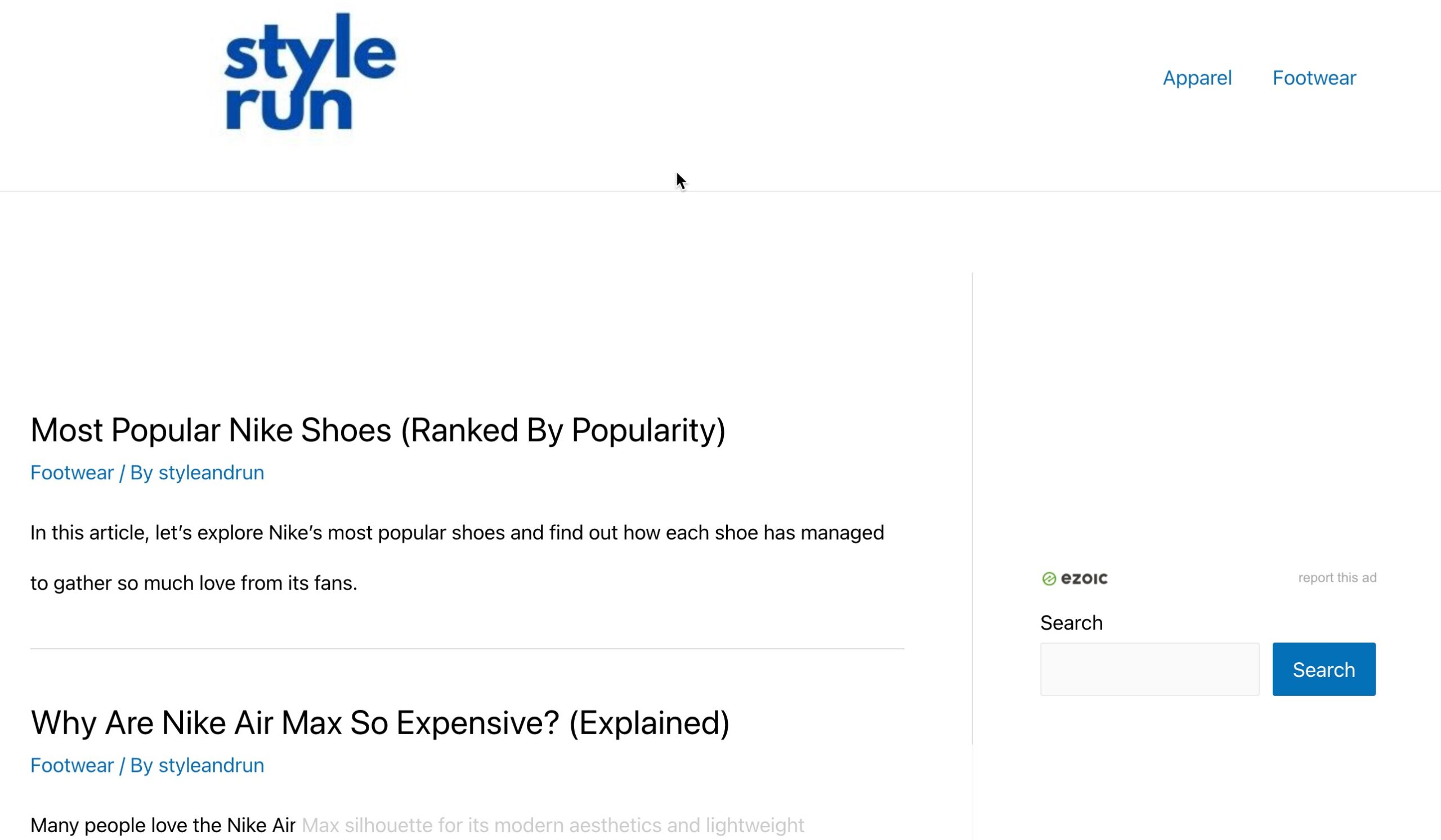The width and height of the screenshot is (1441, 840).
Task: Click the Most Popular Nike Shoes excerpt text
Action: pos(457,533)
